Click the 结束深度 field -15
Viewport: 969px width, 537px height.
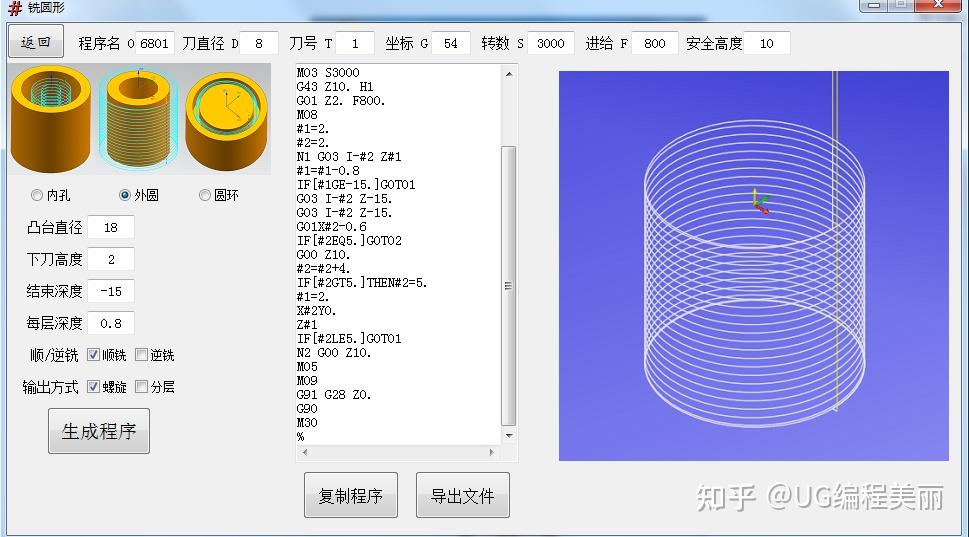click(x=111, y=291)
